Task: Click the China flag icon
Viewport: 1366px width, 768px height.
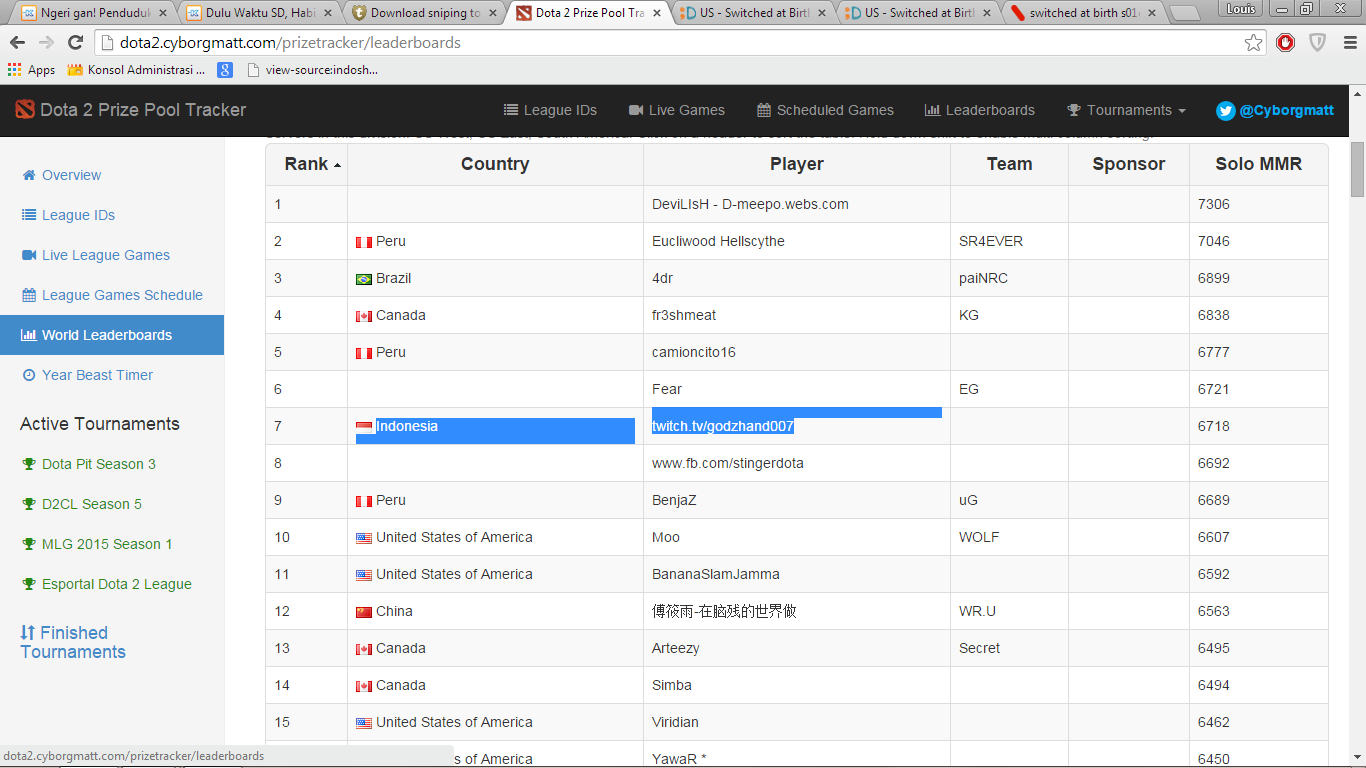Action: click(x=364, y=612)
